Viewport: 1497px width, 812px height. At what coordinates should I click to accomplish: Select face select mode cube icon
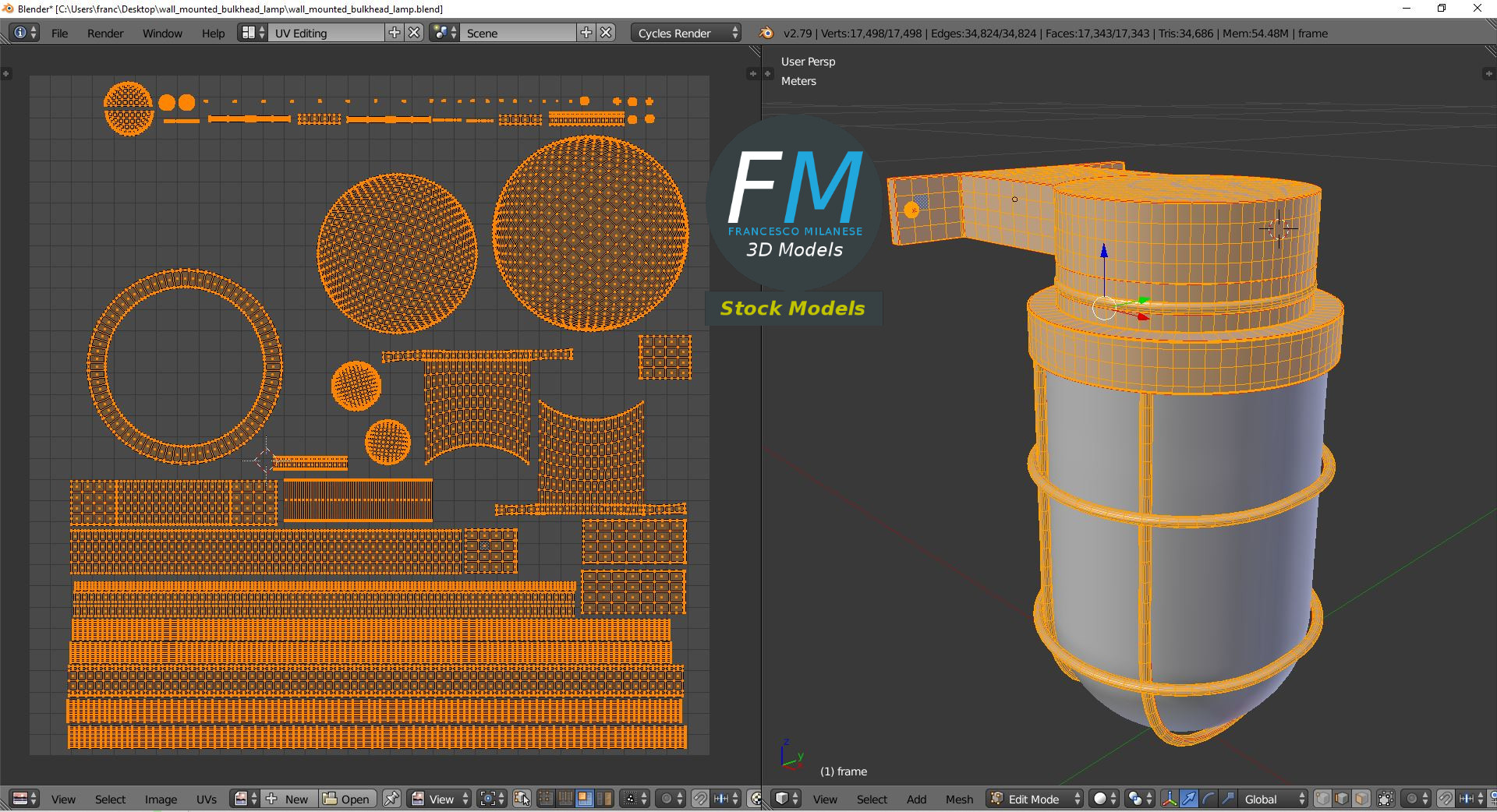point(1361,799)
